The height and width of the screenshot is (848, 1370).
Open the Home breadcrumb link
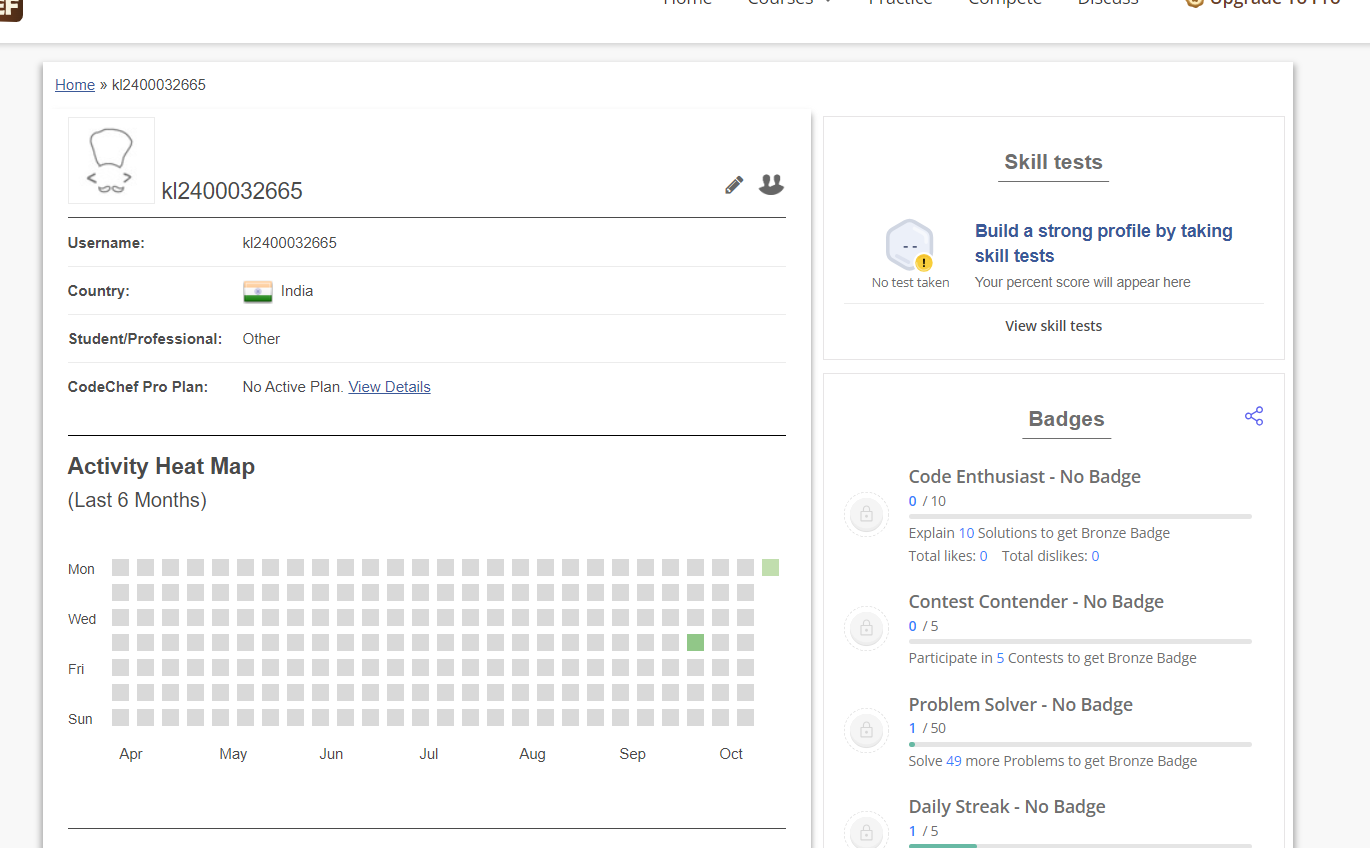(75, 85)
